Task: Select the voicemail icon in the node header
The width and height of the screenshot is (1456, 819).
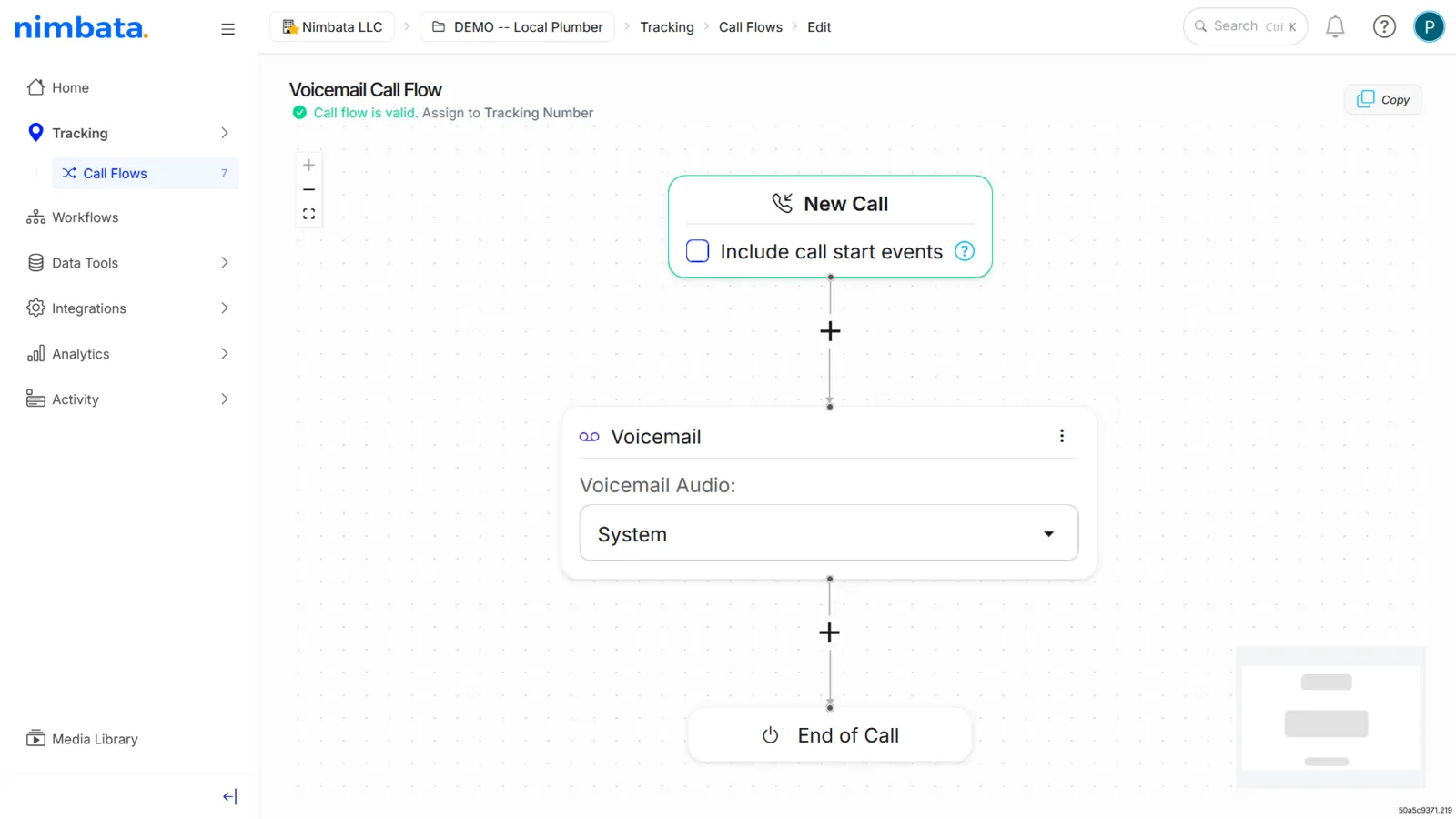Action: (x=590, y=437)
